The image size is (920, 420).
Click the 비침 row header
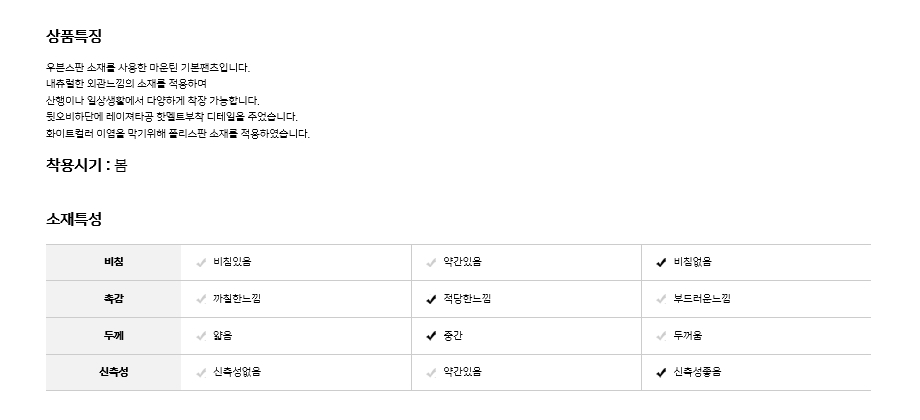113,262
